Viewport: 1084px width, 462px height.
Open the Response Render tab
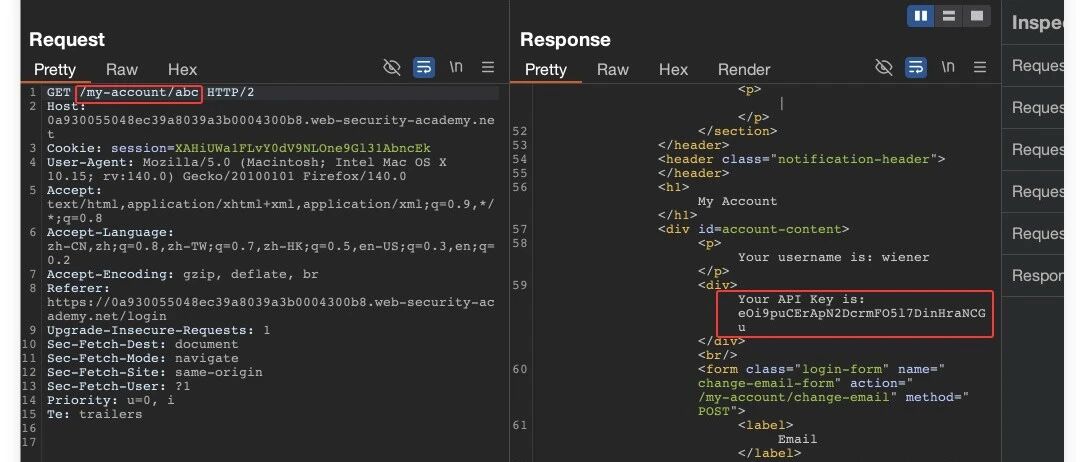click(x=744, y=69)
